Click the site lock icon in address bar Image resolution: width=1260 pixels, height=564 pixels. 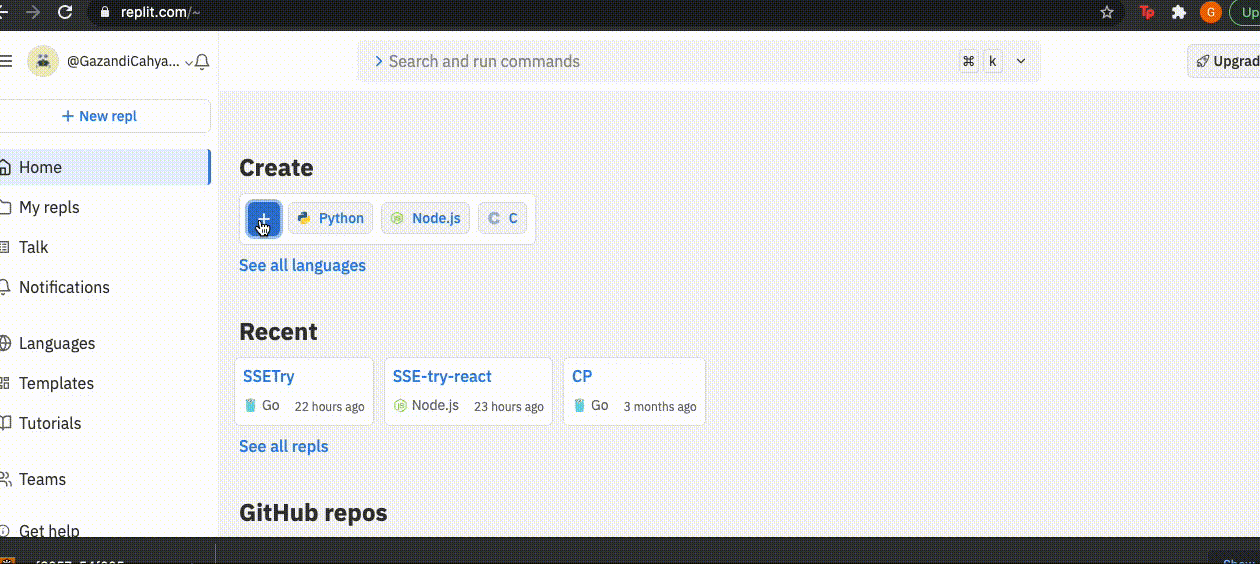105,13
